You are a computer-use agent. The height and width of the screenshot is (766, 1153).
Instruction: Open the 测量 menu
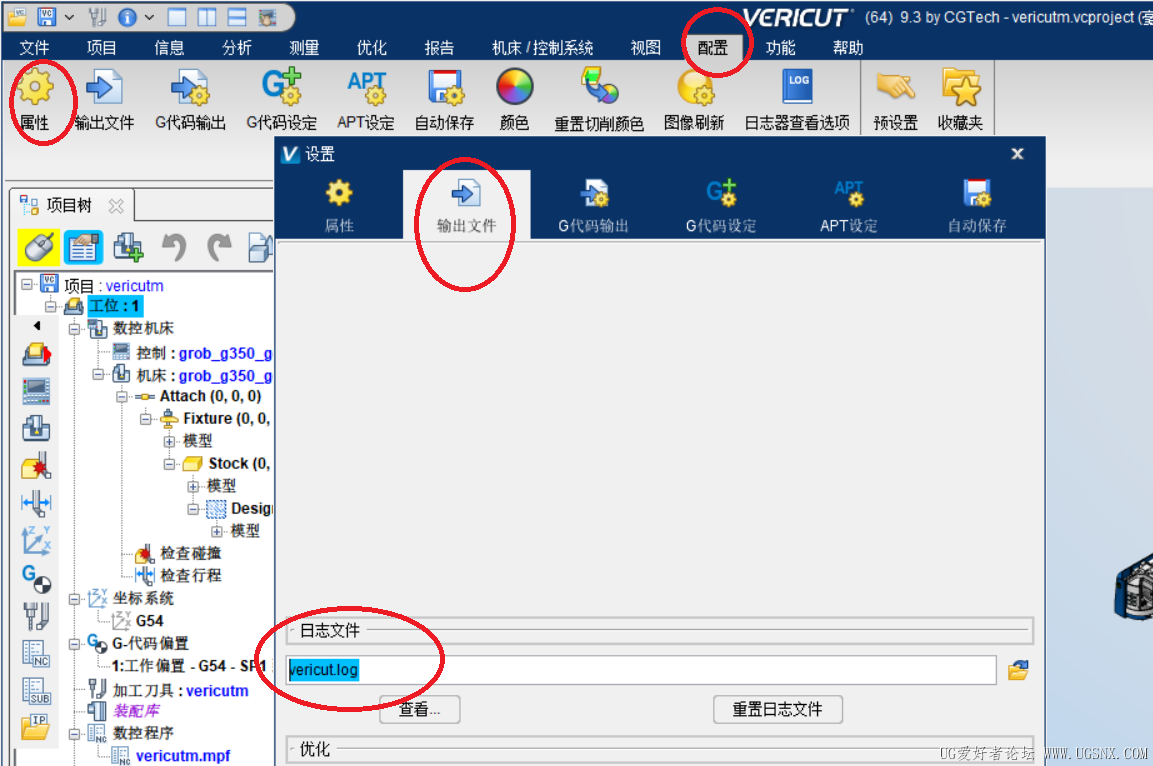304,48
